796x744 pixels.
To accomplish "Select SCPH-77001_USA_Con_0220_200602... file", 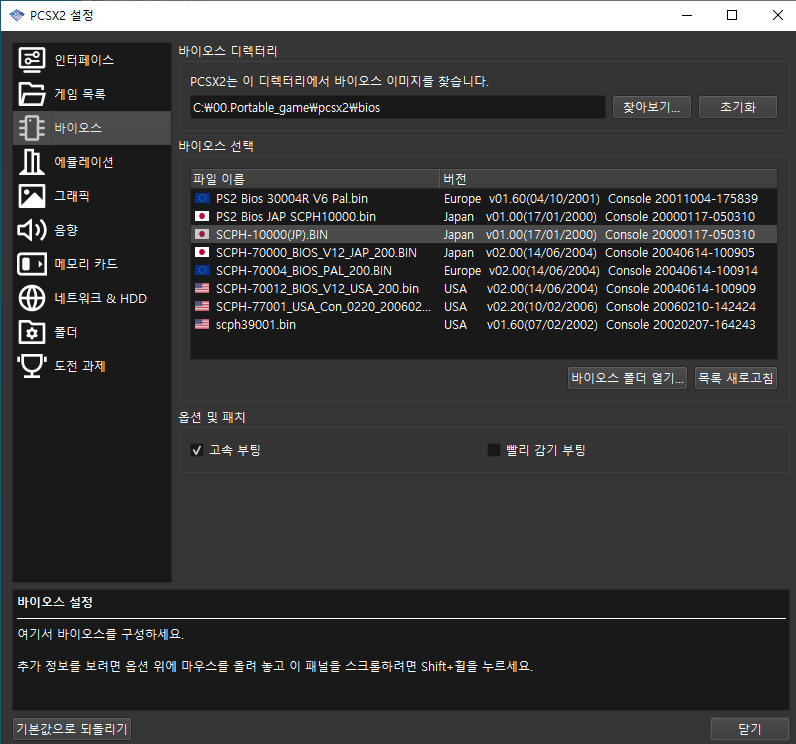I will 323,307.
